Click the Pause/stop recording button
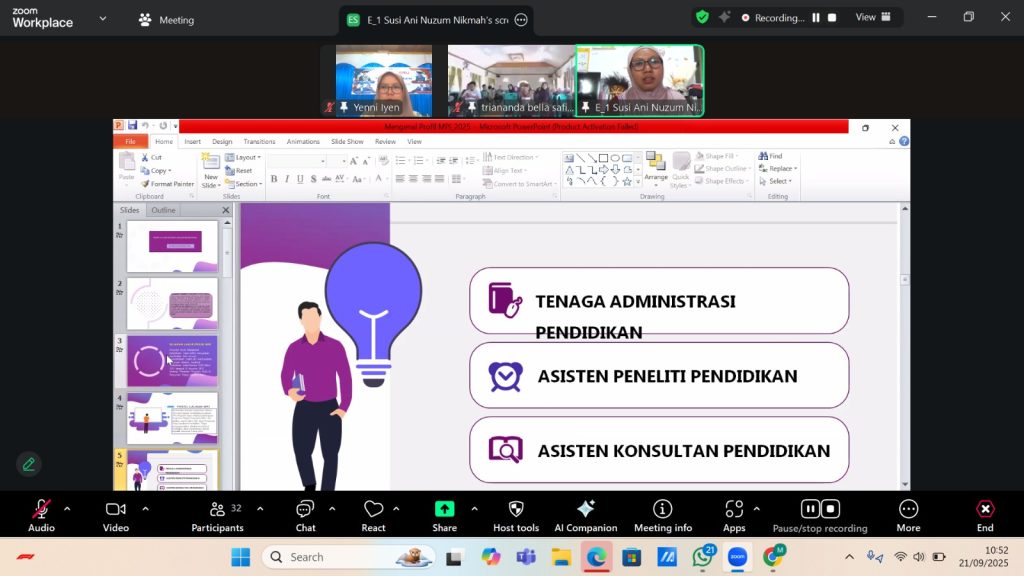The image size is (1024, 576). 820,510
